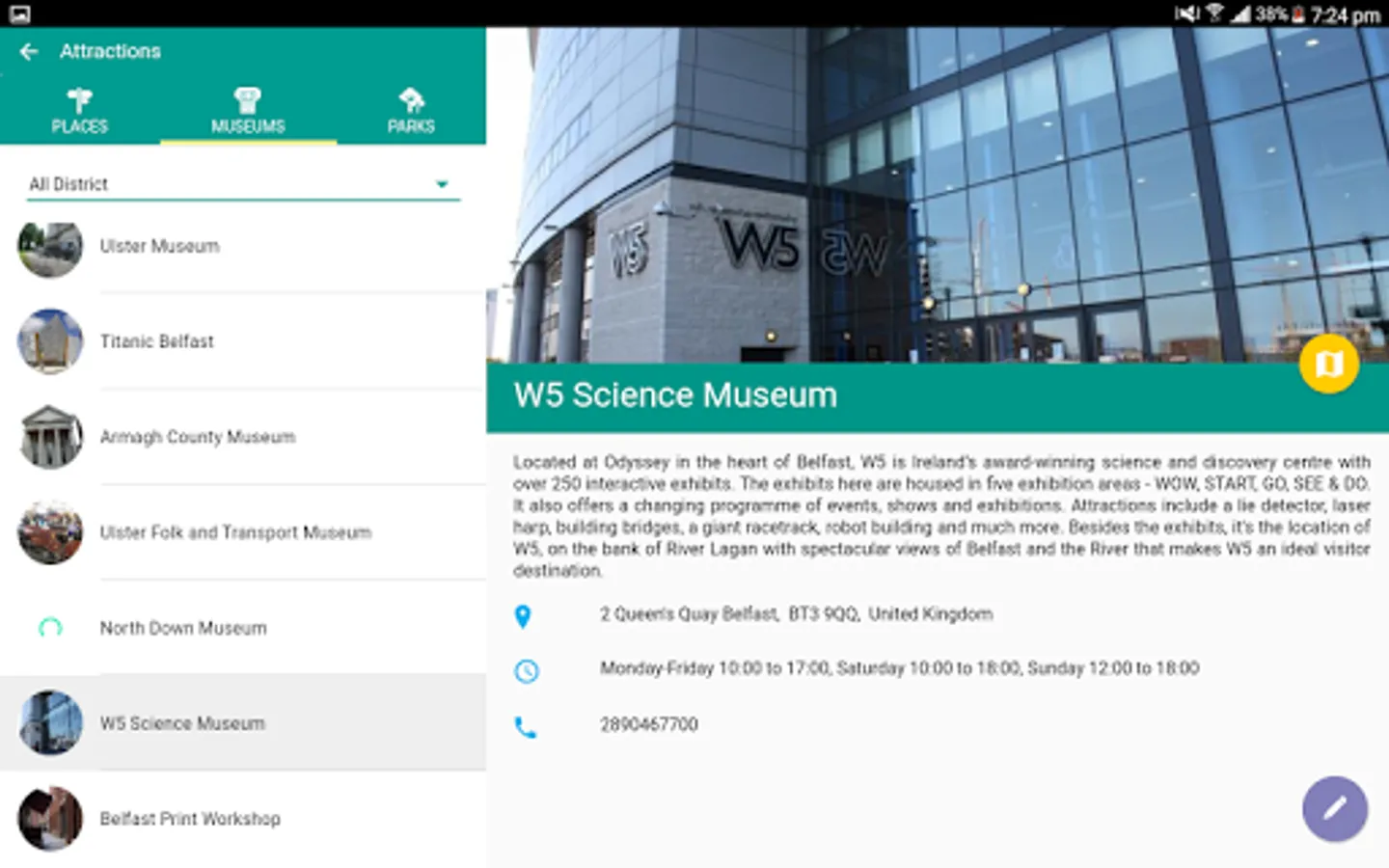This screenshot has width=1389, height=868.
Task: Click the W5 building header photo
Action: click(x=938, y=195)
